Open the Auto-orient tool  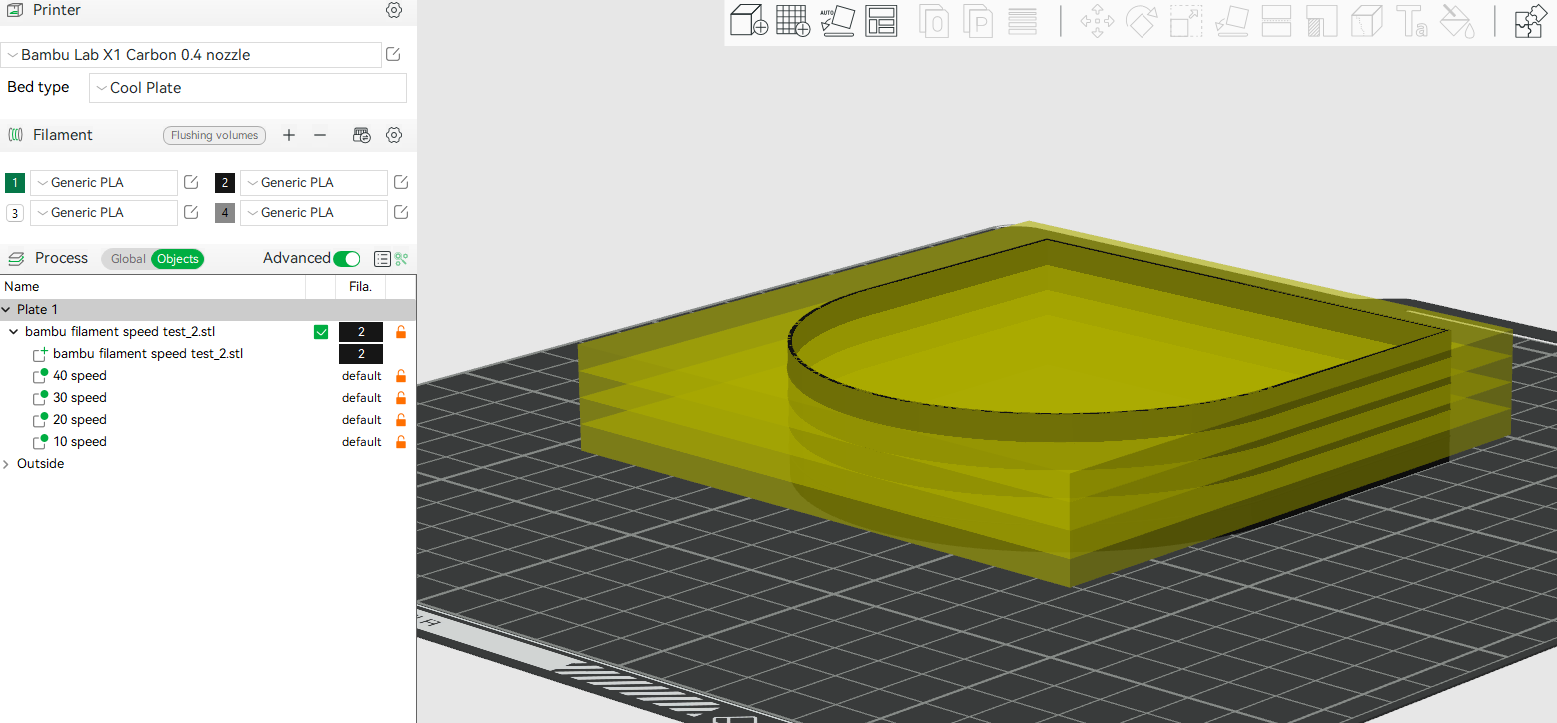pos(838,20)
